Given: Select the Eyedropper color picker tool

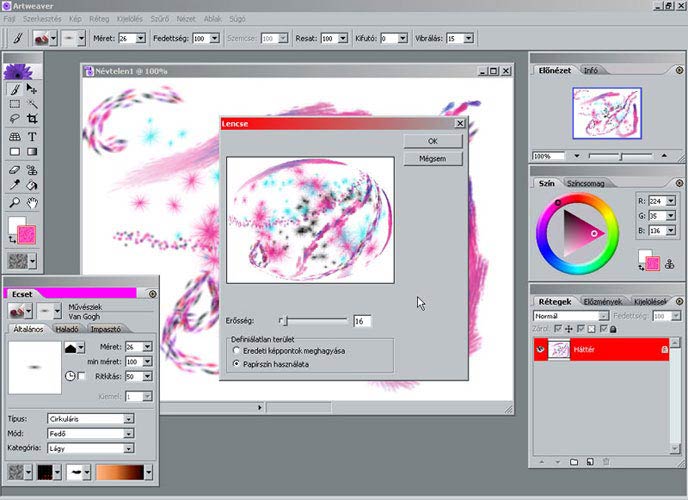Looking at the screenshot, I should point(15,185).
